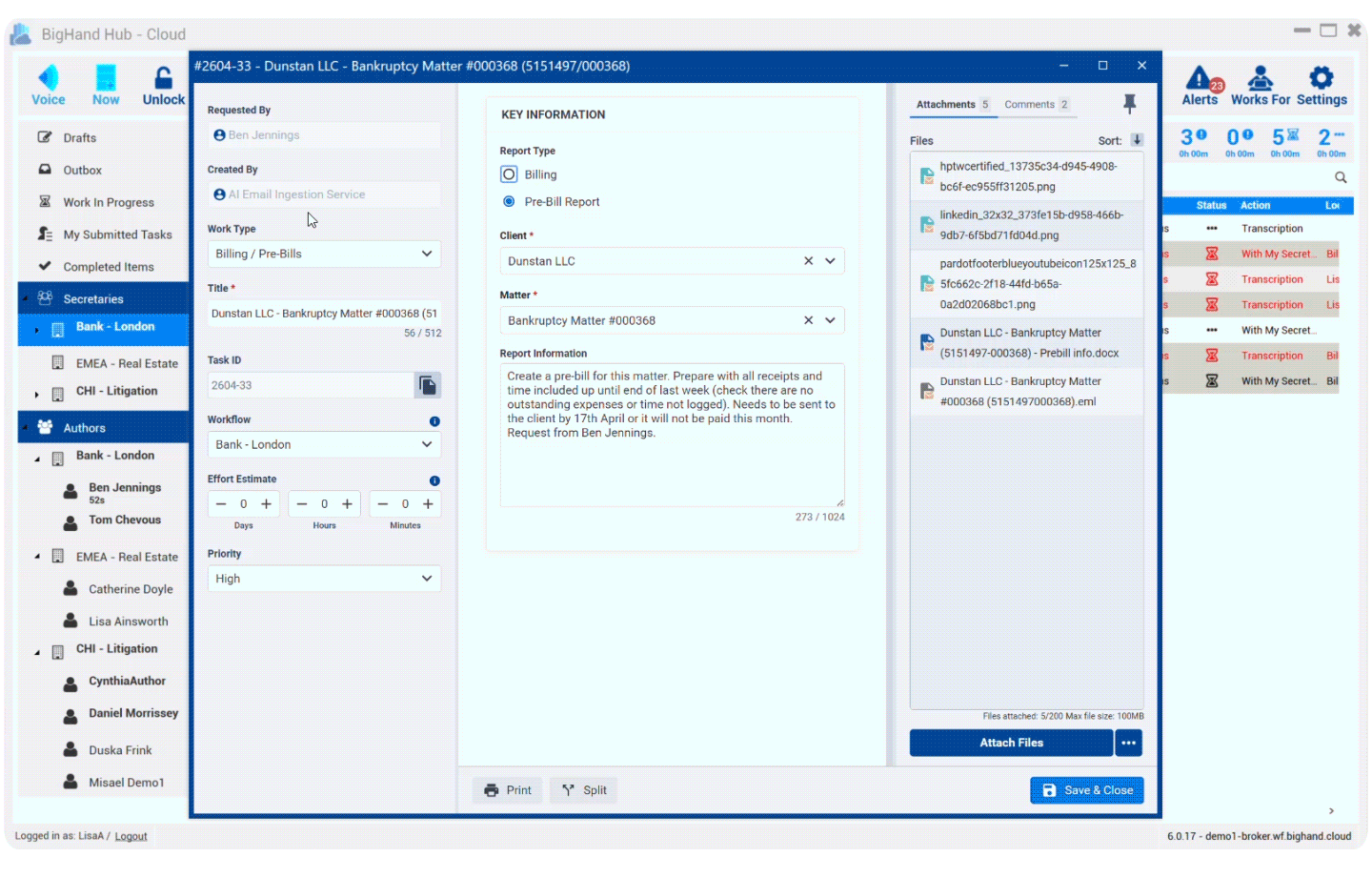
Task: Decrease the Minutes effort value
Action: pos(383,504)
